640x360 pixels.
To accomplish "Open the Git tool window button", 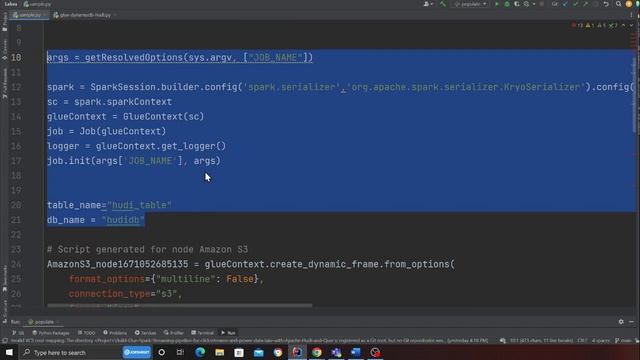I will point(18,333).
